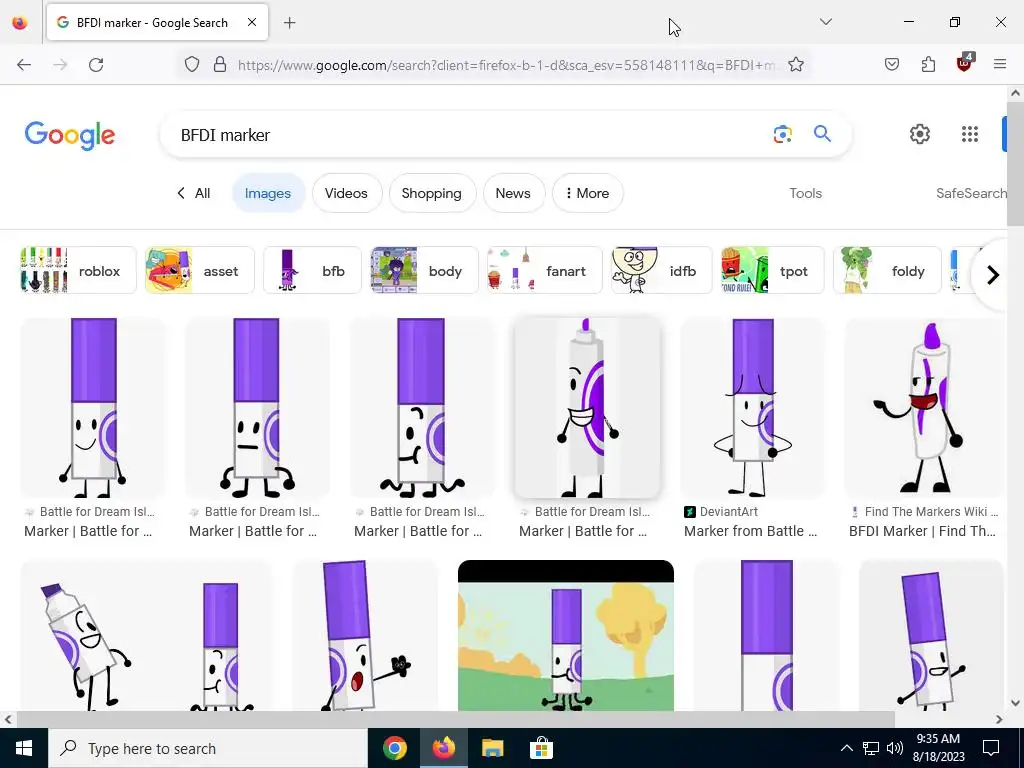Viewport: 1024px width, 768px height.
Task: Open neutral-face Marker image with round feet
Action: point(258,408)
